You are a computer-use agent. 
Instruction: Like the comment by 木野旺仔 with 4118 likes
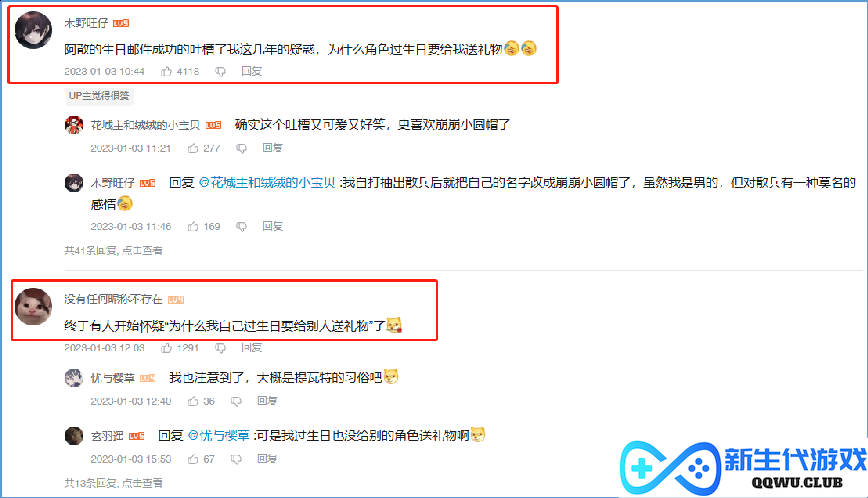click(167, 71)
